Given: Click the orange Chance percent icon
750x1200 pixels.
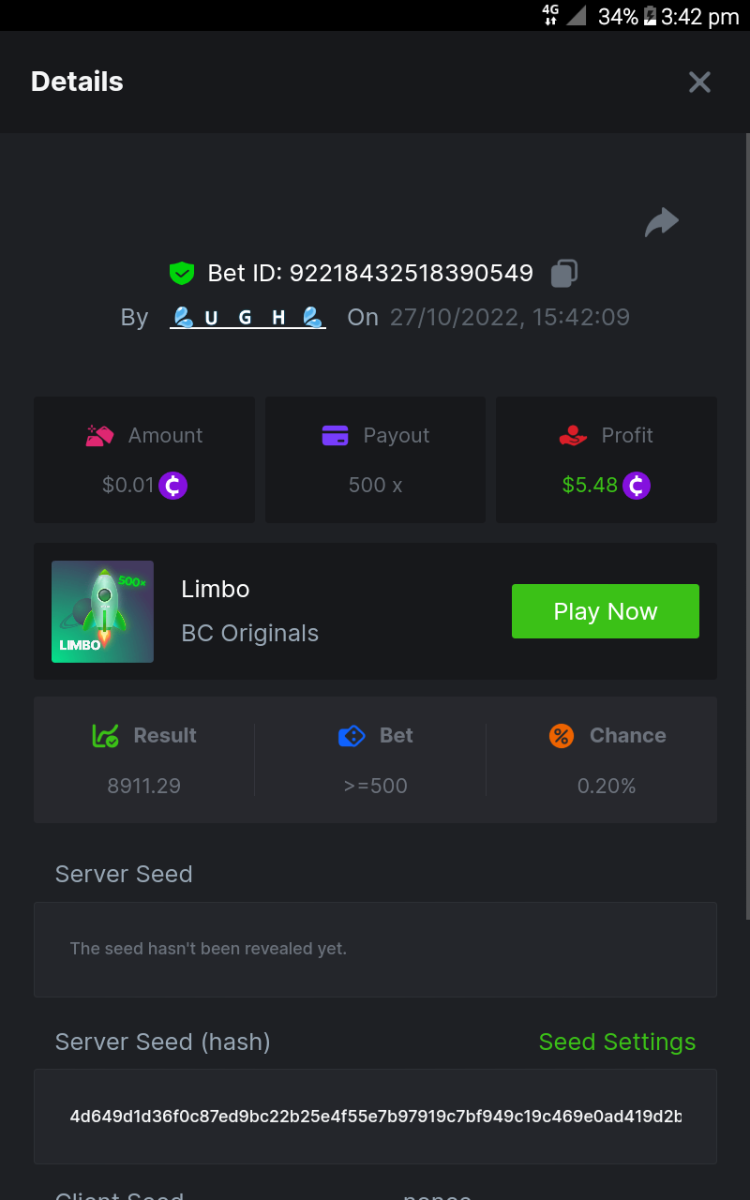Looking at the screenshot, I should 562,736.
